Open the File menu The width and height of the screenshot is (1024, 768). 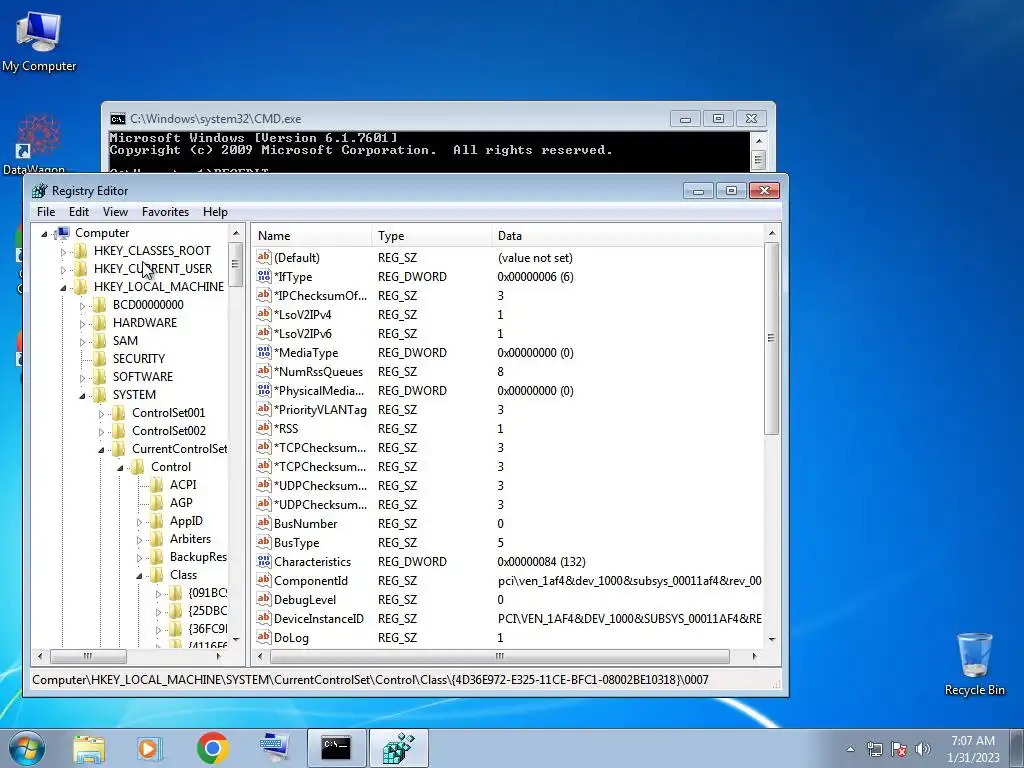[46, 212]
